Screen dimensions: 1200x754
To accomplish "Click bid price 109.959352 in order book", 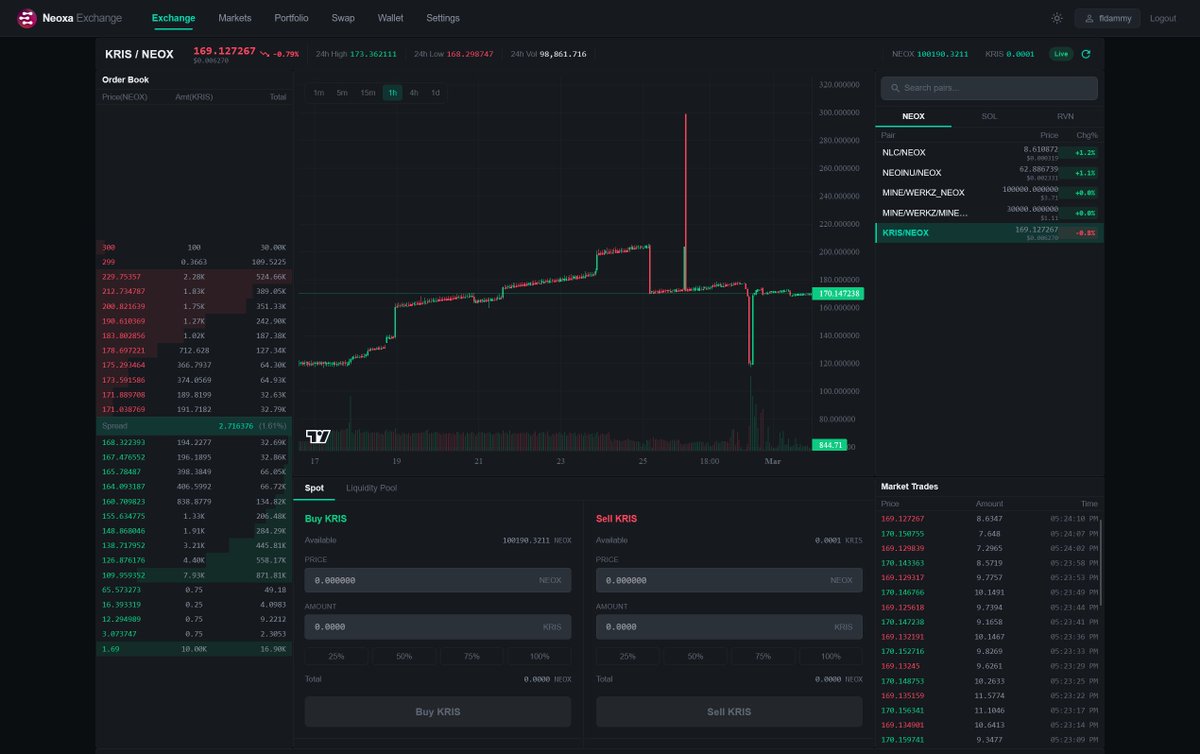I will pos(124,577).
